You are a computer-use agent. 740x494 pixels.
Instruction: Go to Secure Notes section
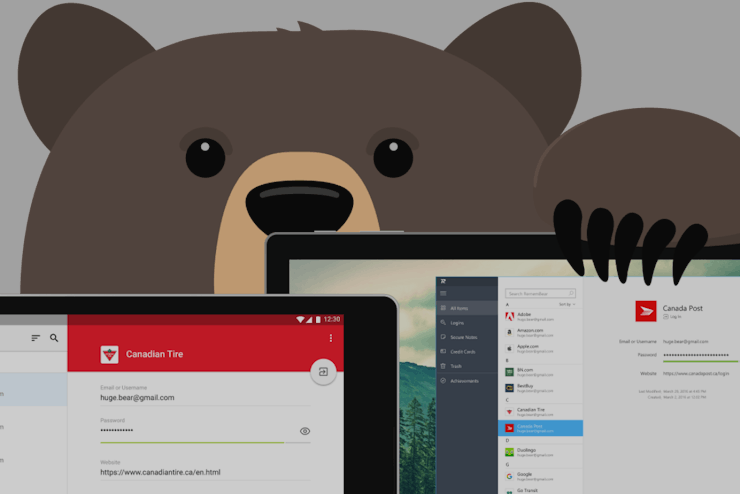tap(467, 337)
